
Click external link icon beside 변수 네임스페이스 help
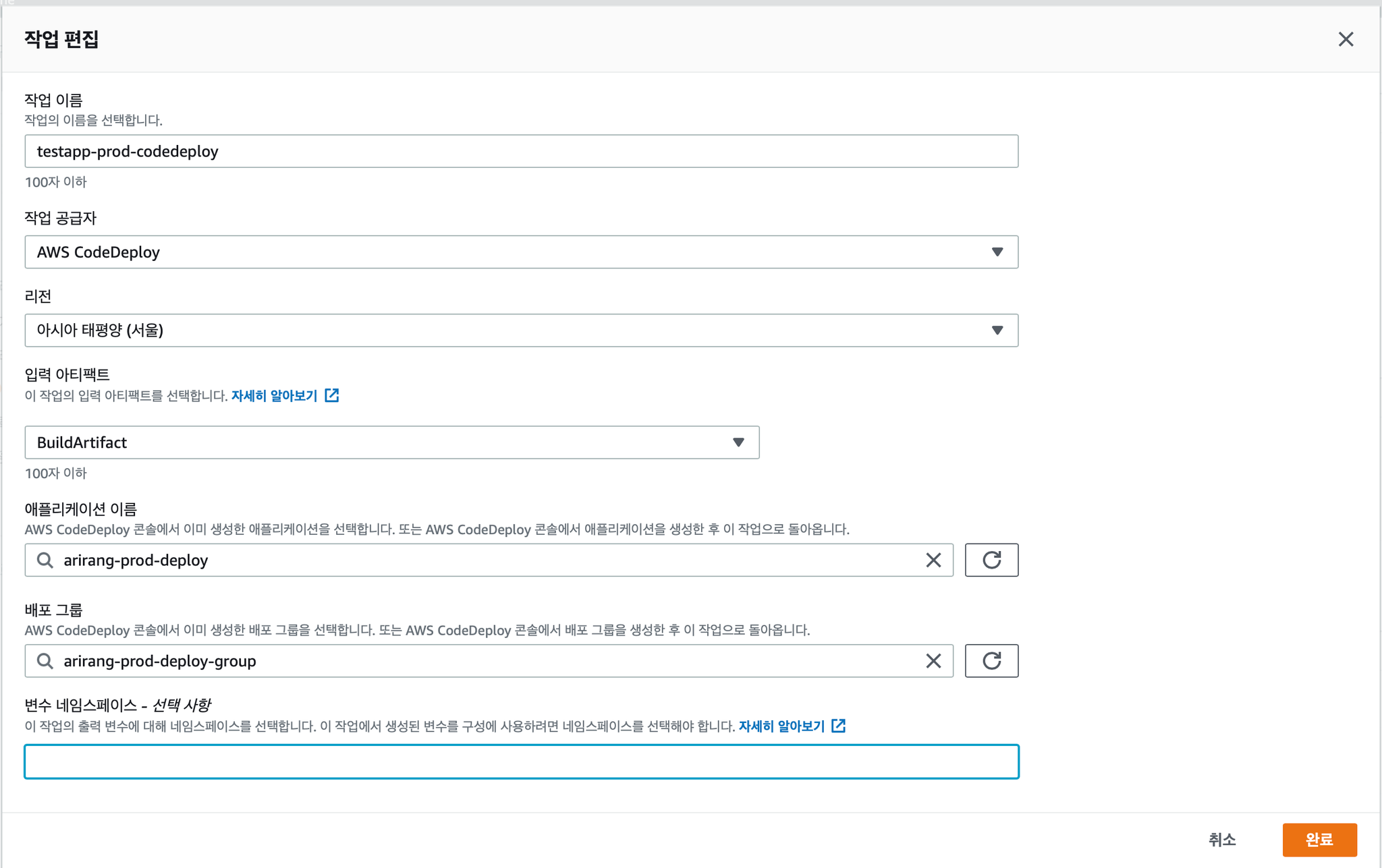838,726
